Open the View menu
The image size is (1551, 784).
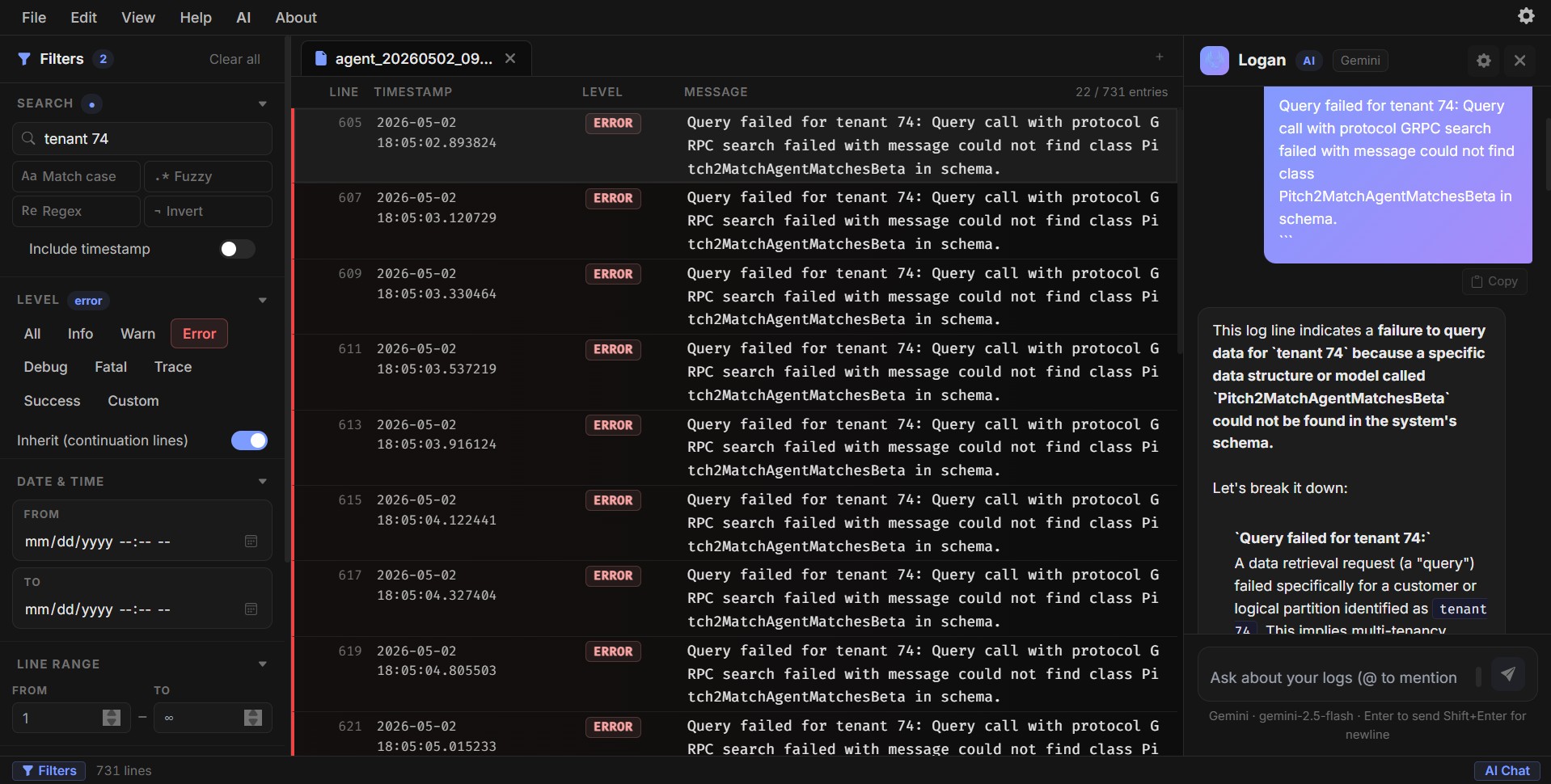[x=138, y=17]
